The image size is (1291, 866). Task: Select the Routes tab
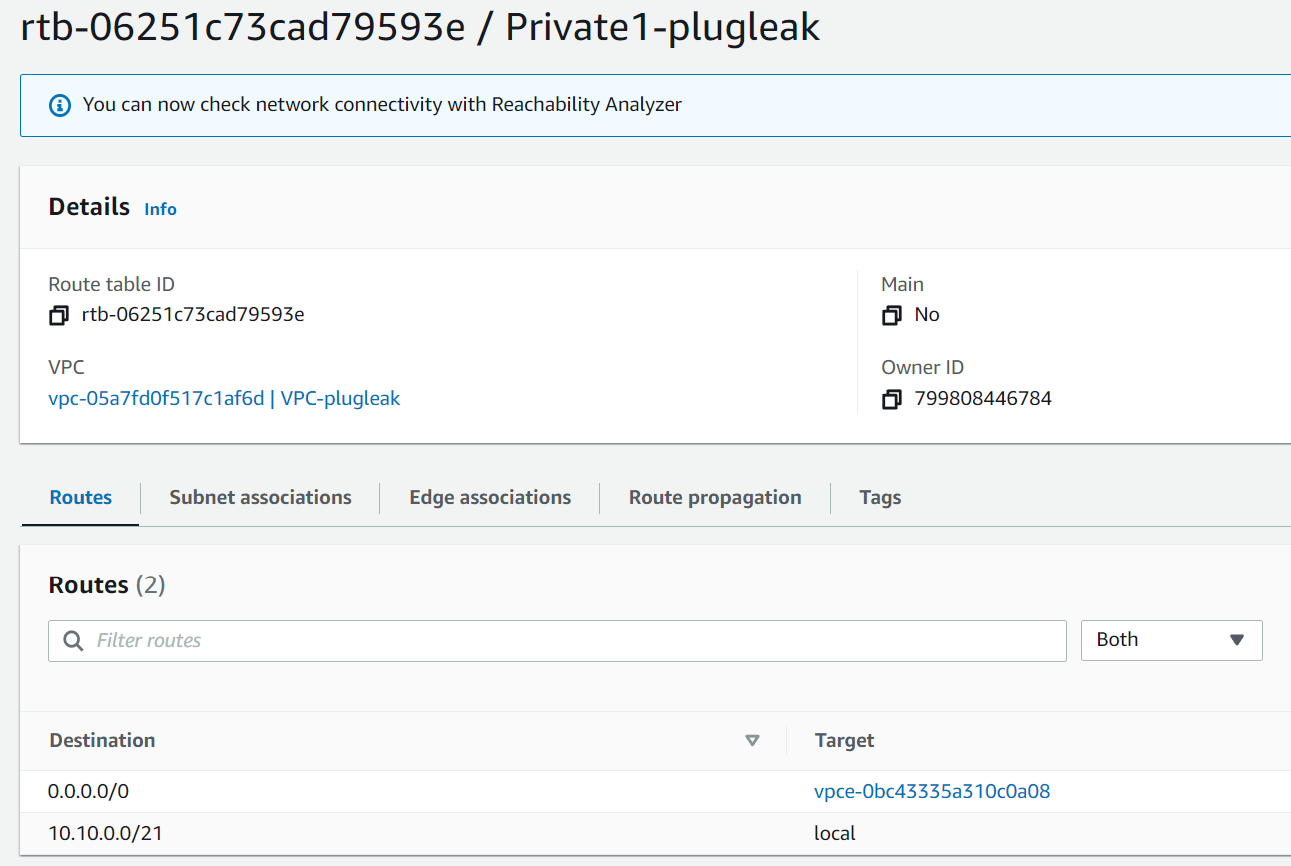(x=81, y=497)
